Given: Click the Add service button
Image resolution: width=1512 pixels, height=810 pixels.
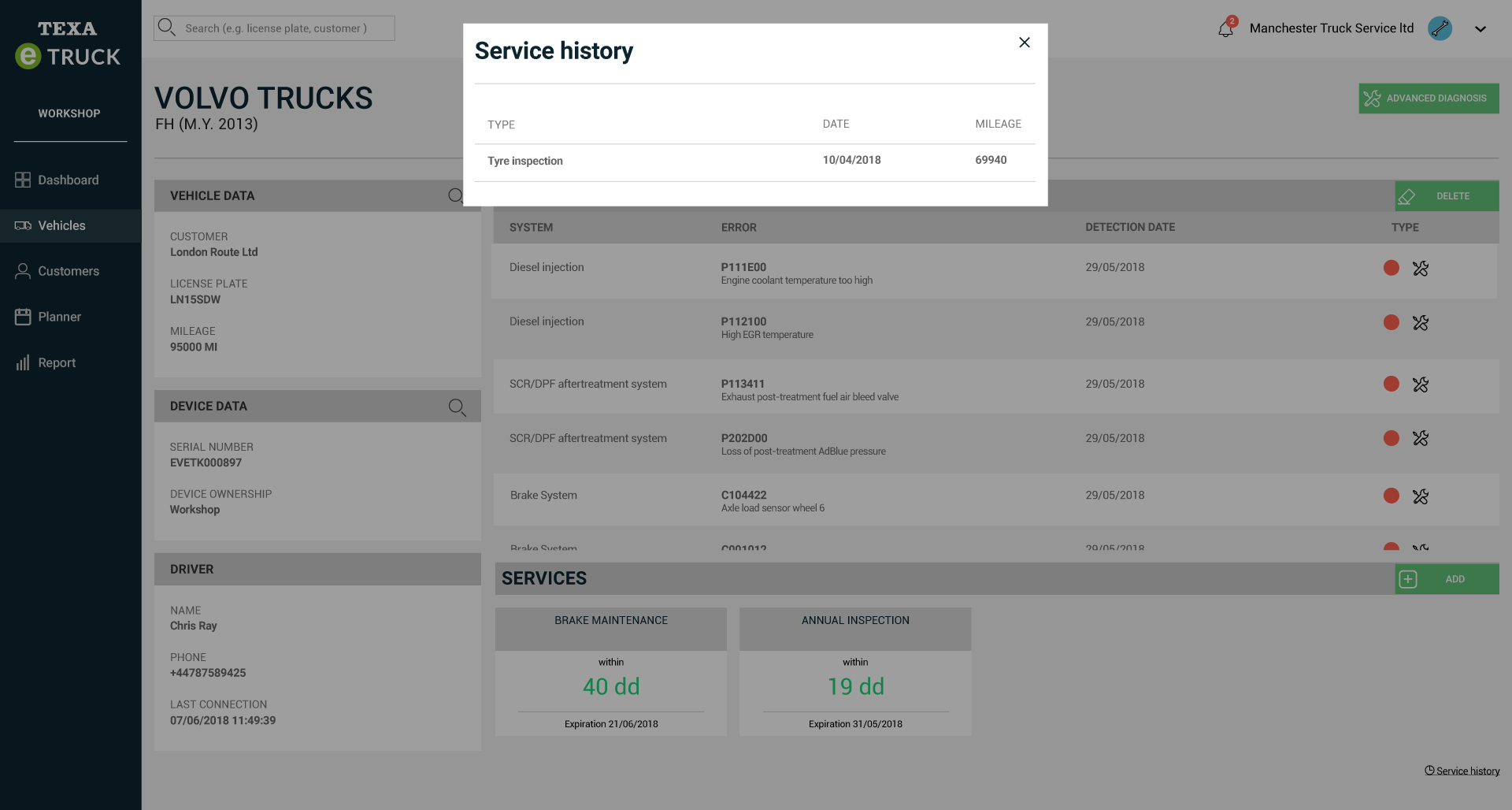Looking at the screenshot, I should [1447, 579].
